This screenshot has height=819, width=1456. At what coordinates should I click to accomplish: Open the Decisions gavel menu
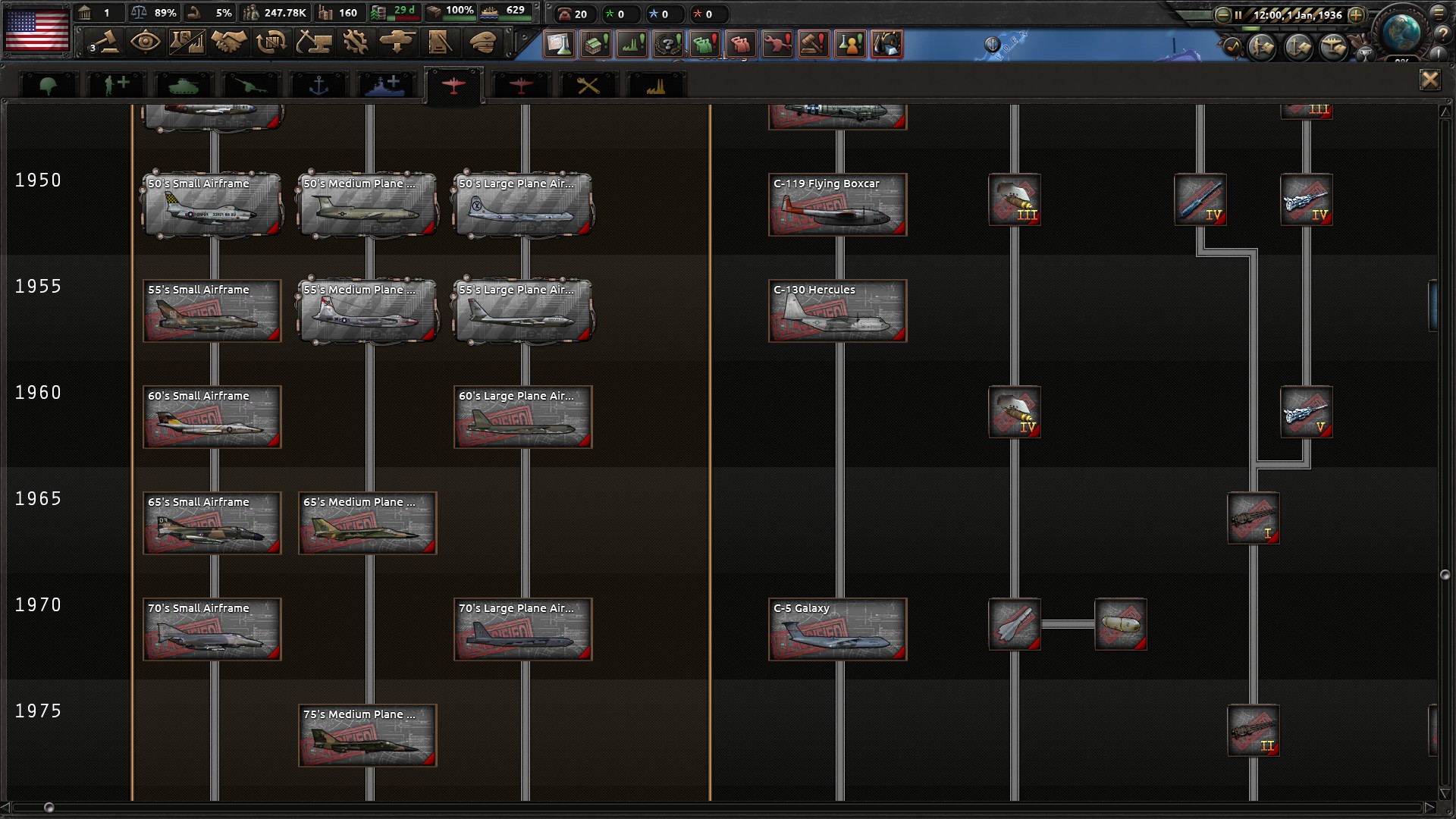point(104,42)
